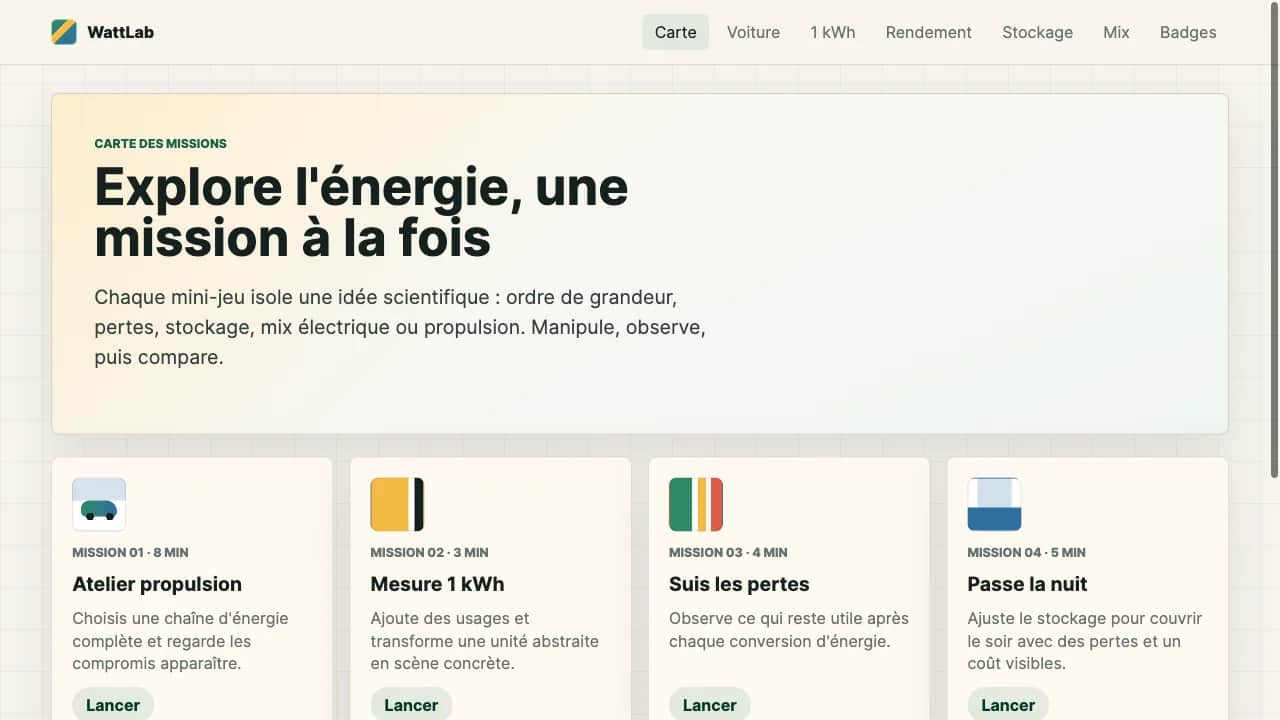The height and width of the screenshot is (720, 1280).
Task: Click the blue storage icon on Passe la nuit
Action: pyautogui.click(x=994, y=504)
